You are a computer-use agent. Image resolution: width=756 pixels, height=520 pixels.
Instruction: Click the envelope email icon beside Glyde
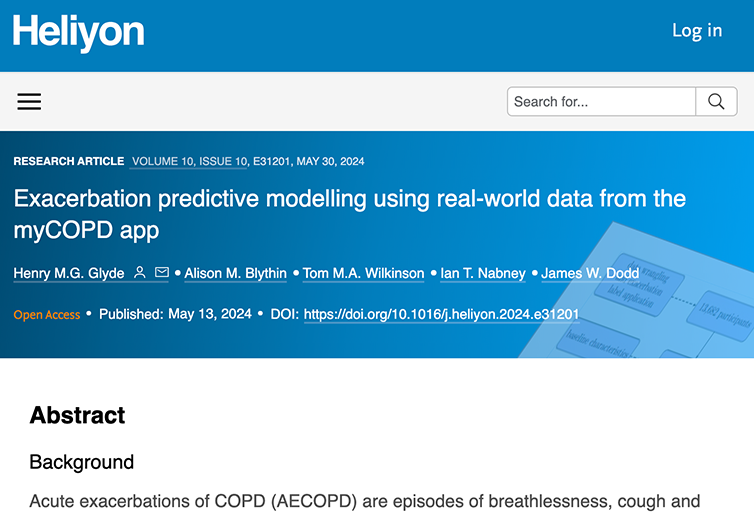click(162, 273)
